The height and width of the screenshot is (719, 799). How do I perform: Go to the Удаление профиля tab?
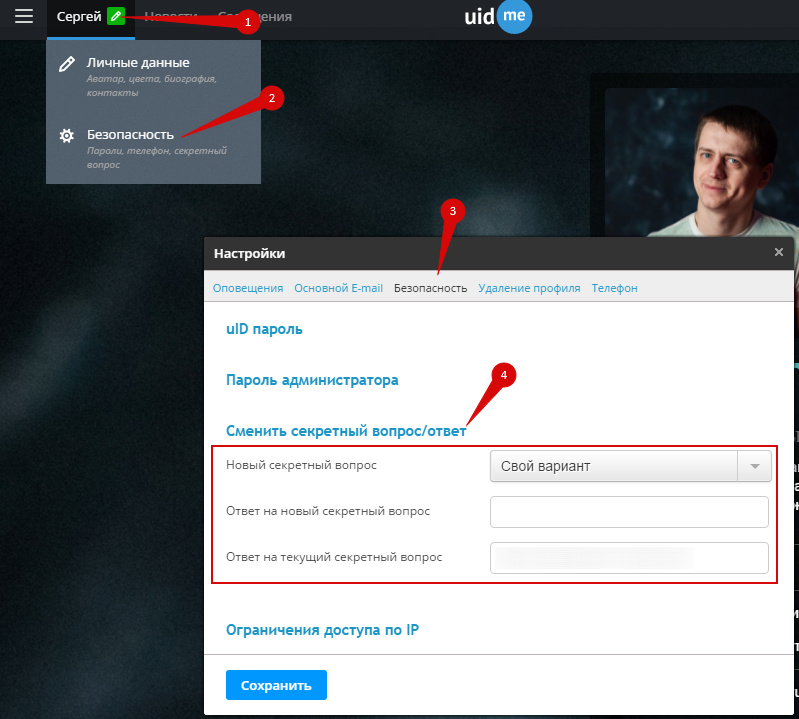(x=529, y=288)
